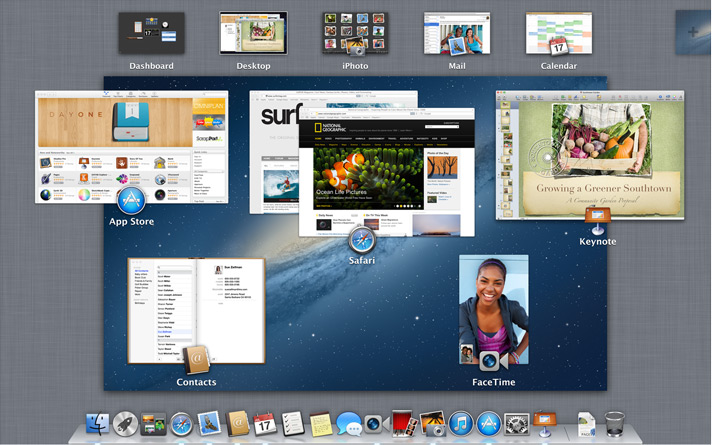Switch to the Calendar space
Image resolution: width=720 pixels, height=445 pixels.
[x=558, y=34]
